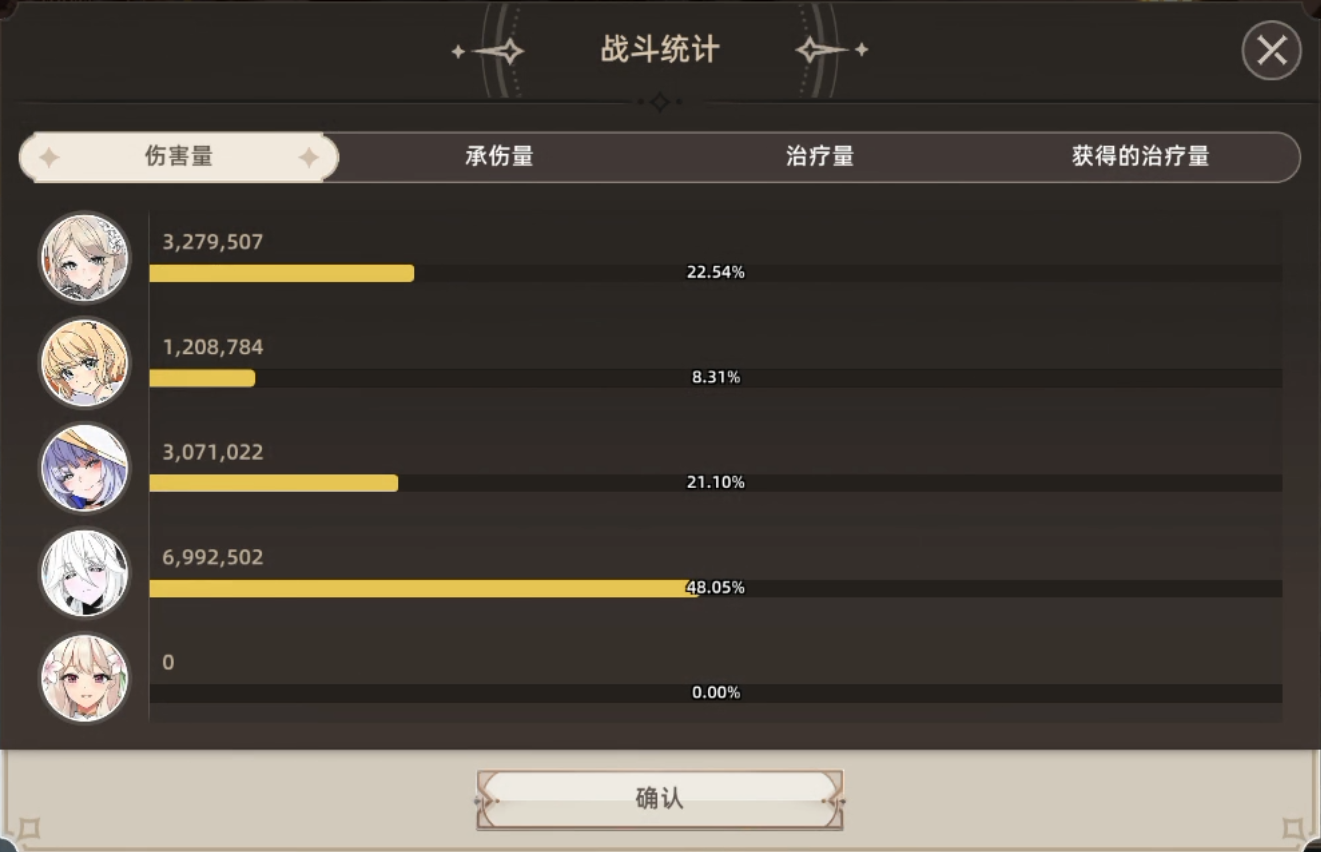Click the 22.54% damage bar

(x=716, y=273)
